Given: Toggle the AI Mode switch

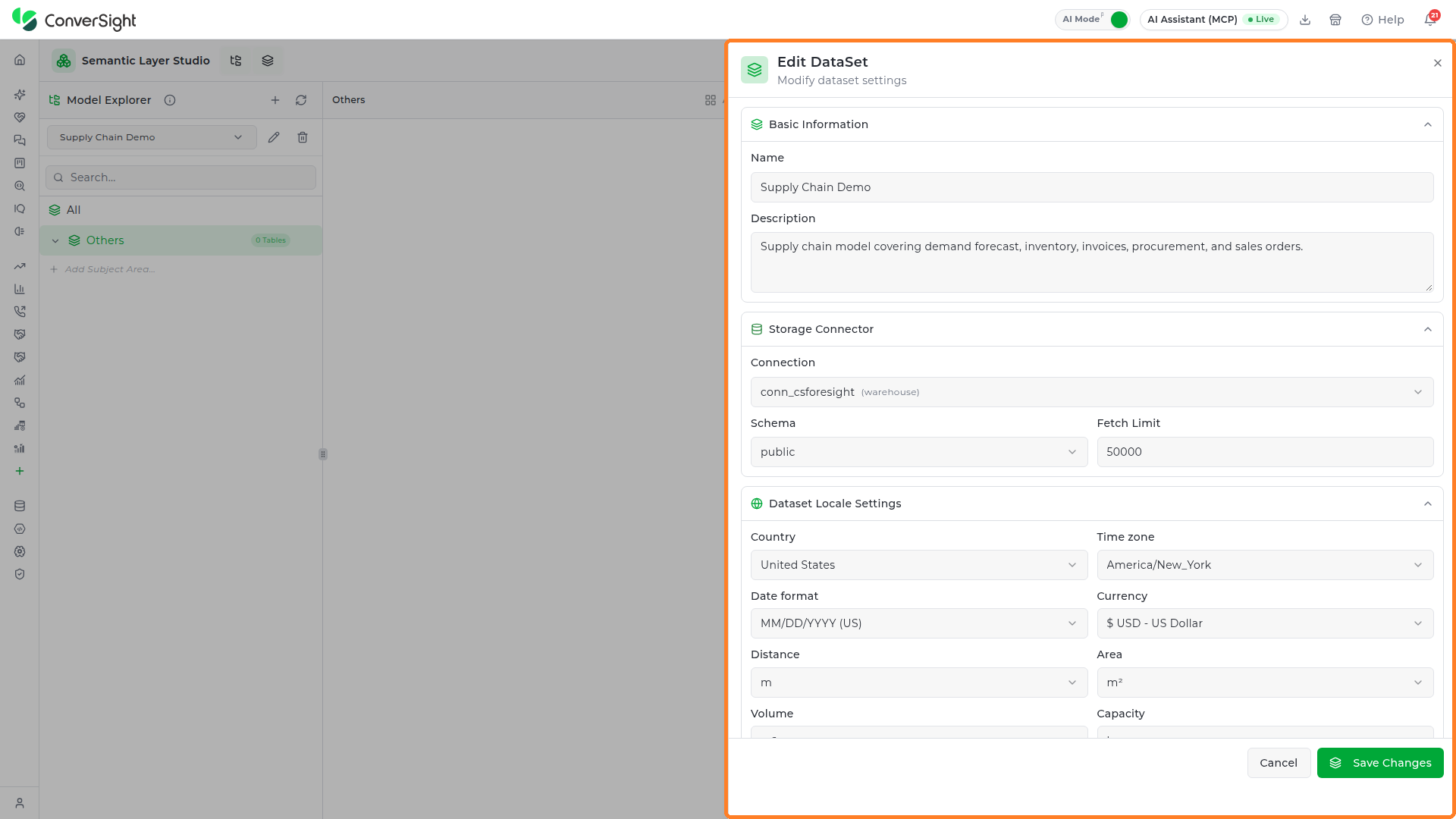Looking at the screenshot, I should (x=1119, y=20).
